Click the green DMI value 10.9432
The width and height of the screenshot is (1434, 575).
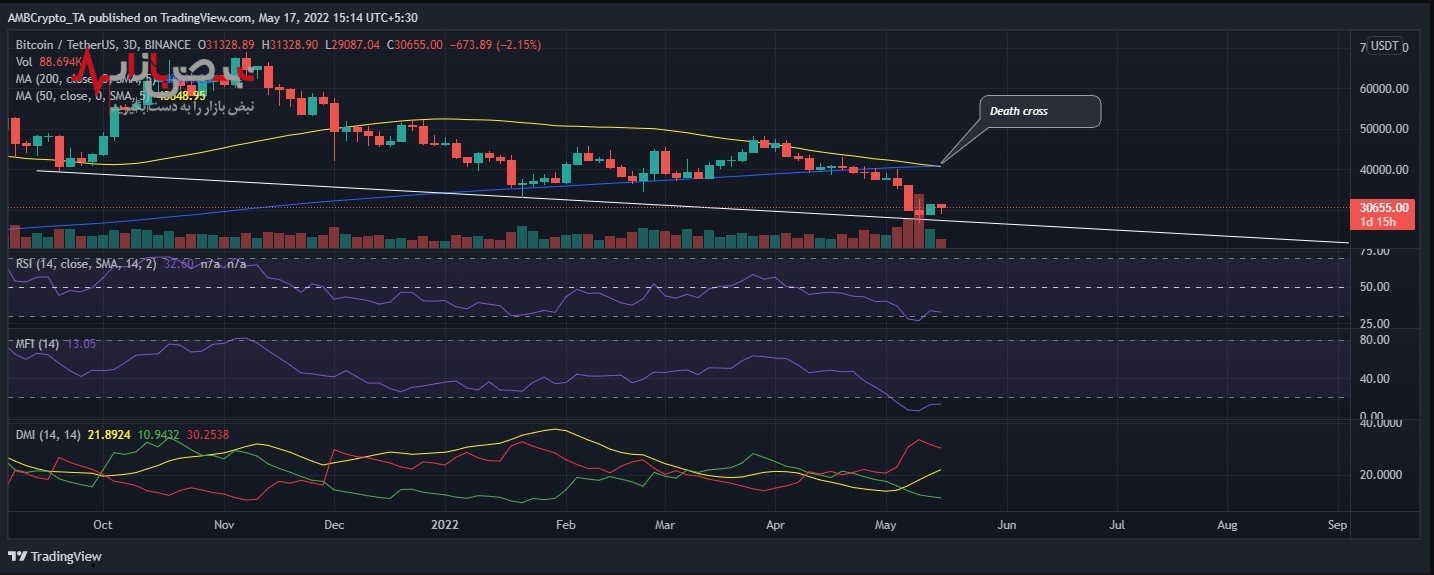point(161,437)
